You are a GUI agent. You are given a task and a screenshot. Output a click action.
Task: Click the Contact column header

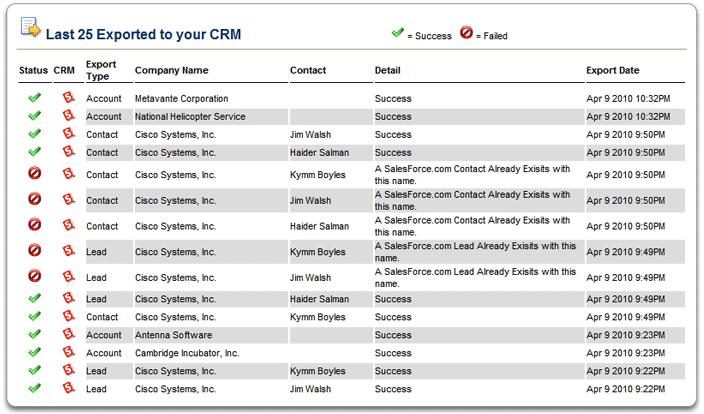point(308,70)
